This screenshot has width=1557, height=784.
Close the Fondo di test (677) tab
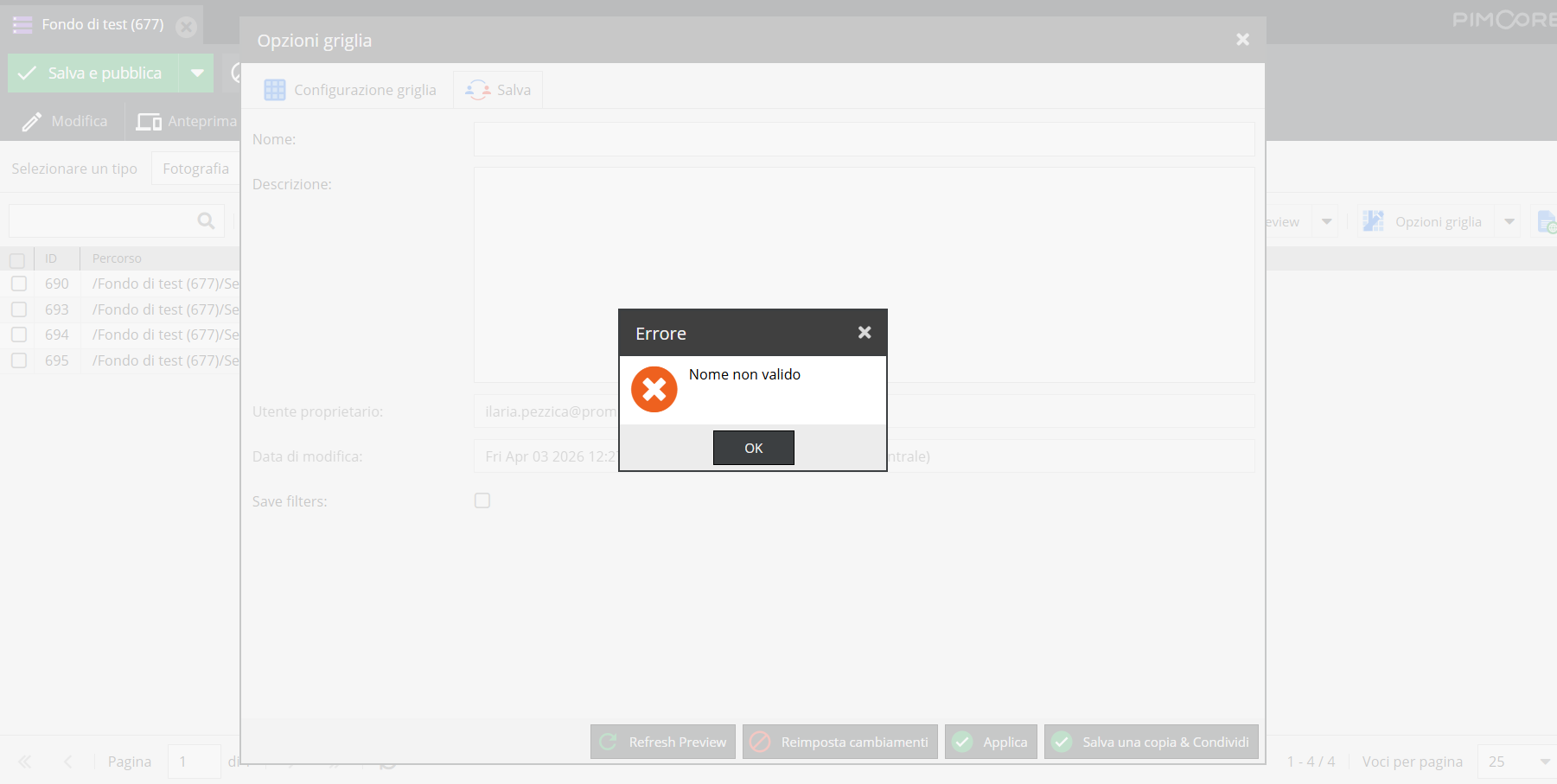pyautogui.click(x=186, y=26)
